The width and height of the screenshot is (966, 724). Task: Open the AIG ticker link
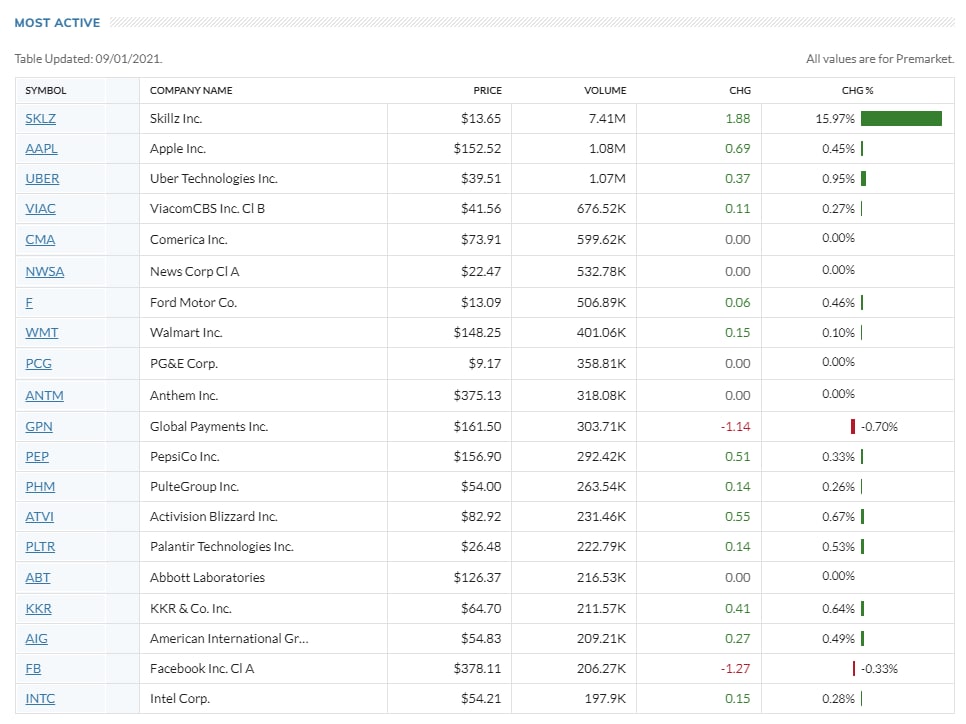(36, 638)
